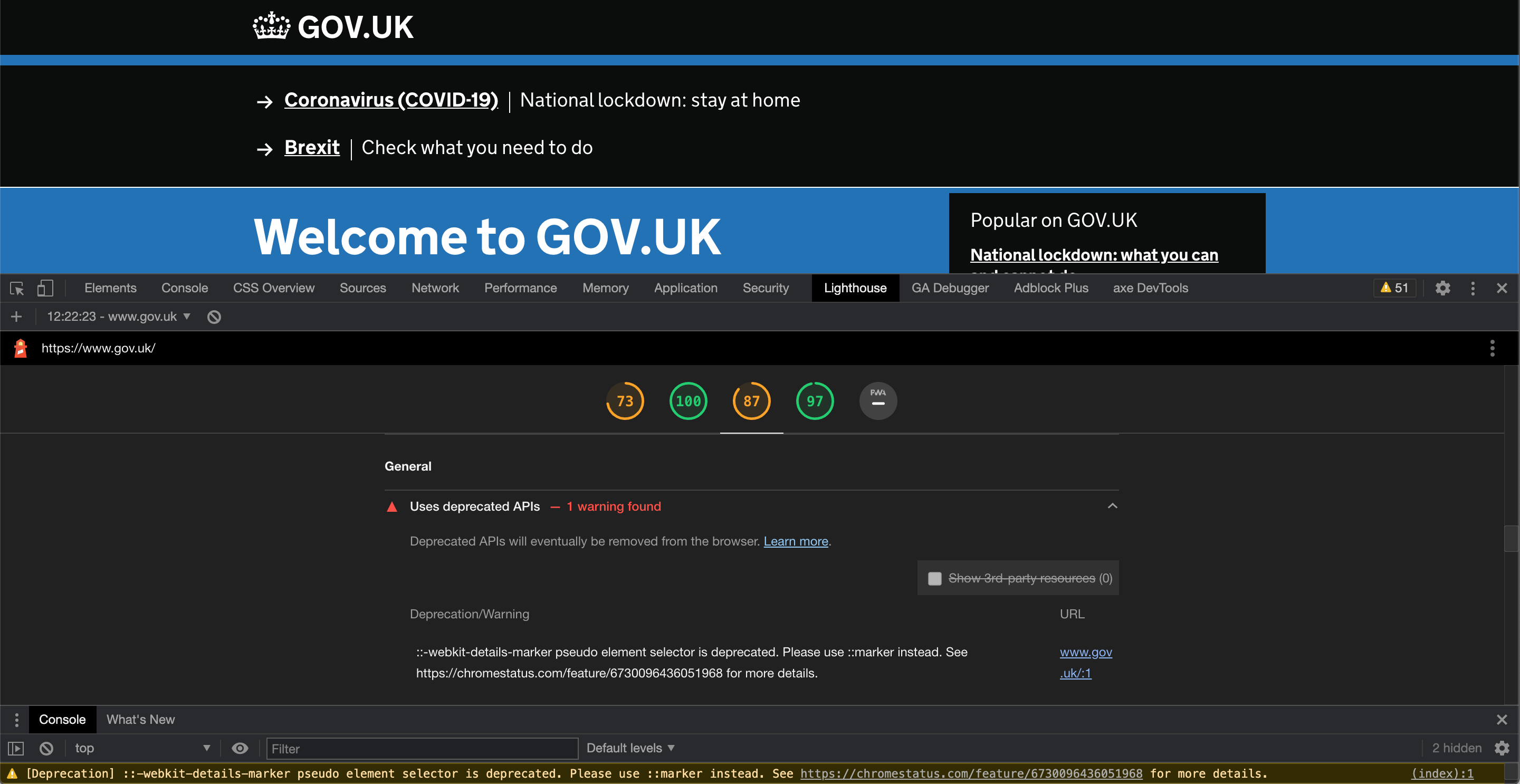This screenshot has width=1520, height=784.
Task: Open National lockdown: what you can link
Action: (x=1094, y=255)
